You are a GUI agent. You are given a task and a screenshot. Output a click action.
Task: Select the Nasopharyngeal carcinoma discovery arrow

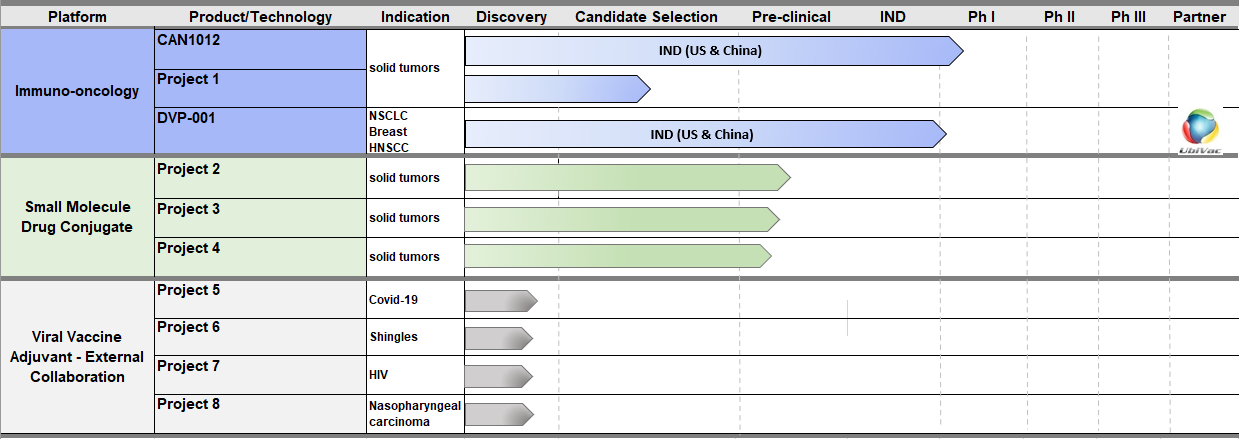499,414
